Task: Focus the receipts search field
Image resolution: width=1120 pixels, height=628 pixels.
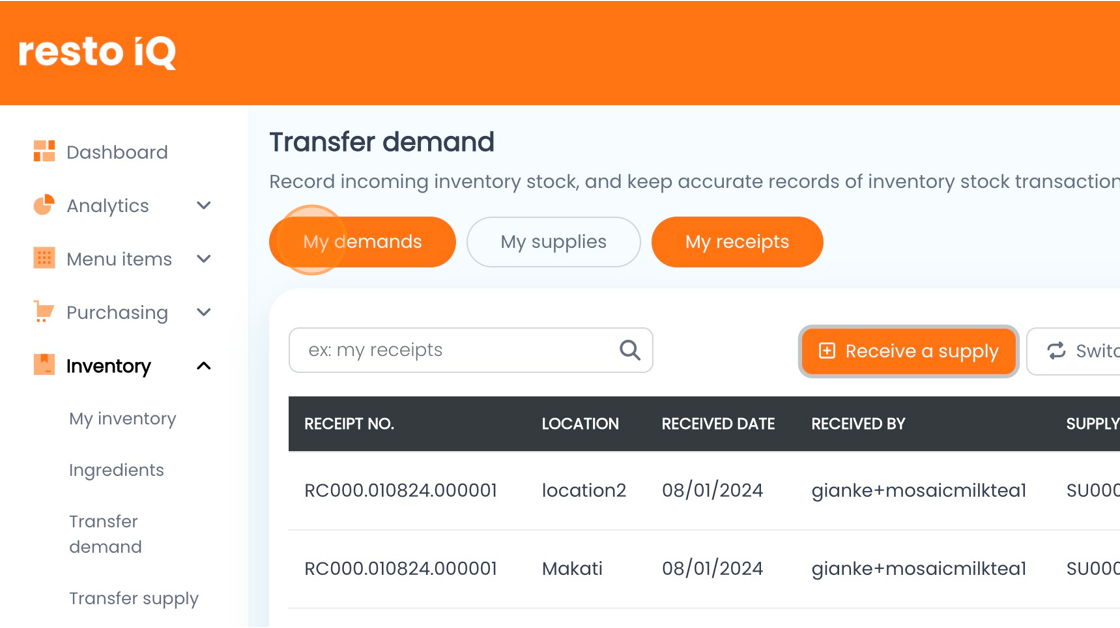Action: click(x=455, y=350)
